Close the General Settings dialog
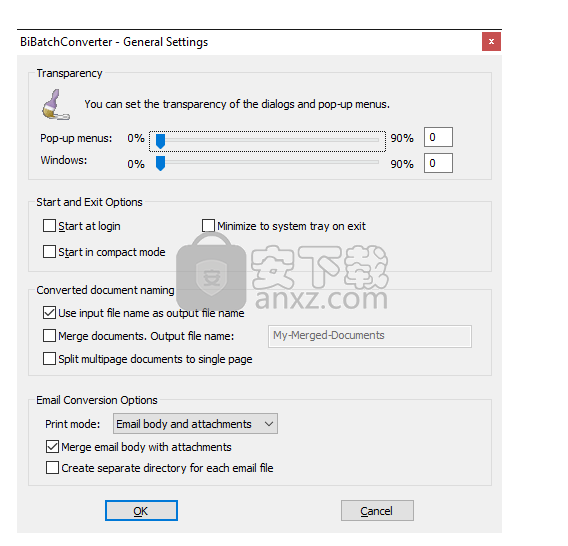Screen dimensions: 568x546 coord(491,42)
